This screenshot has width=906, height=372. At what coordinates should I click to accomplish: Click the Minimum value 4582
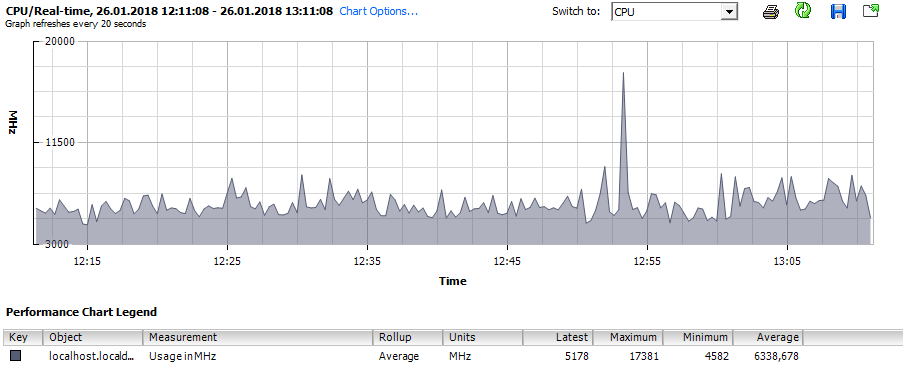(716, 356)
